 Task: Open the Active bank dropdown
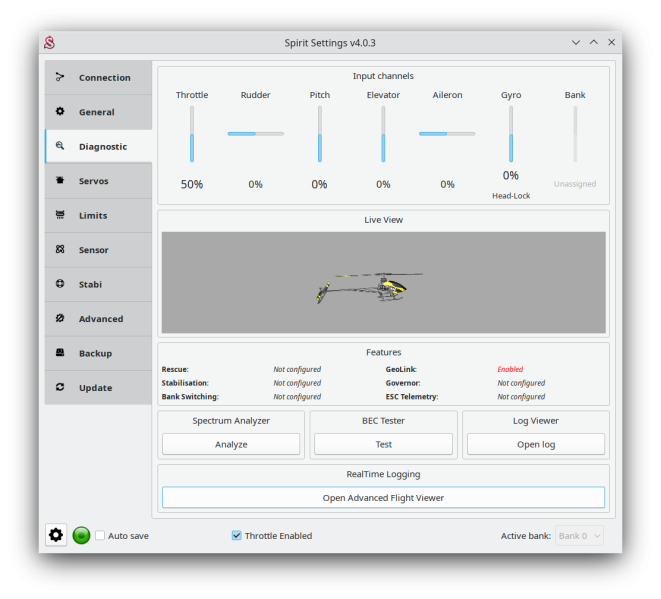(579, 536)
